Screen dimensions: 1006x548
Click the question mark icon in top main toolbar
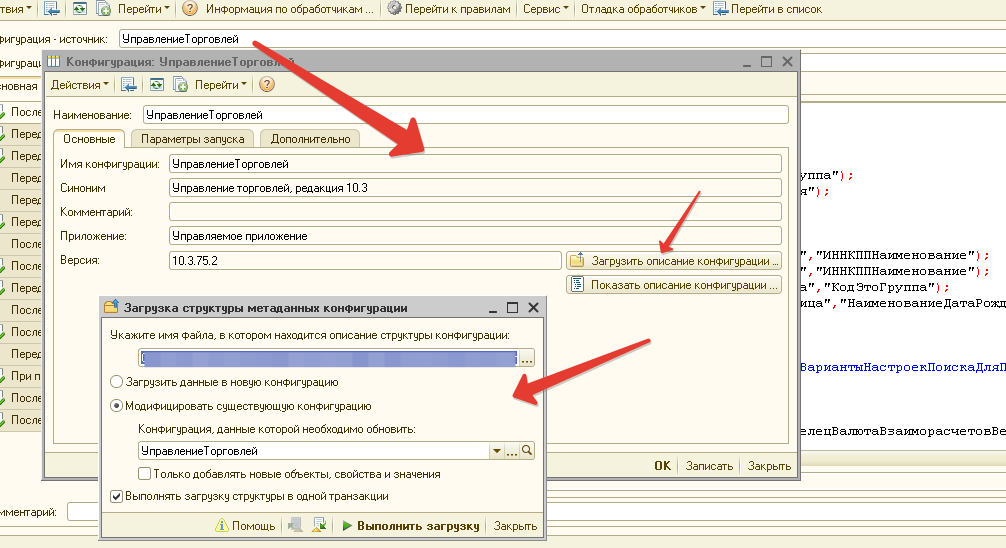pos(190,8)
